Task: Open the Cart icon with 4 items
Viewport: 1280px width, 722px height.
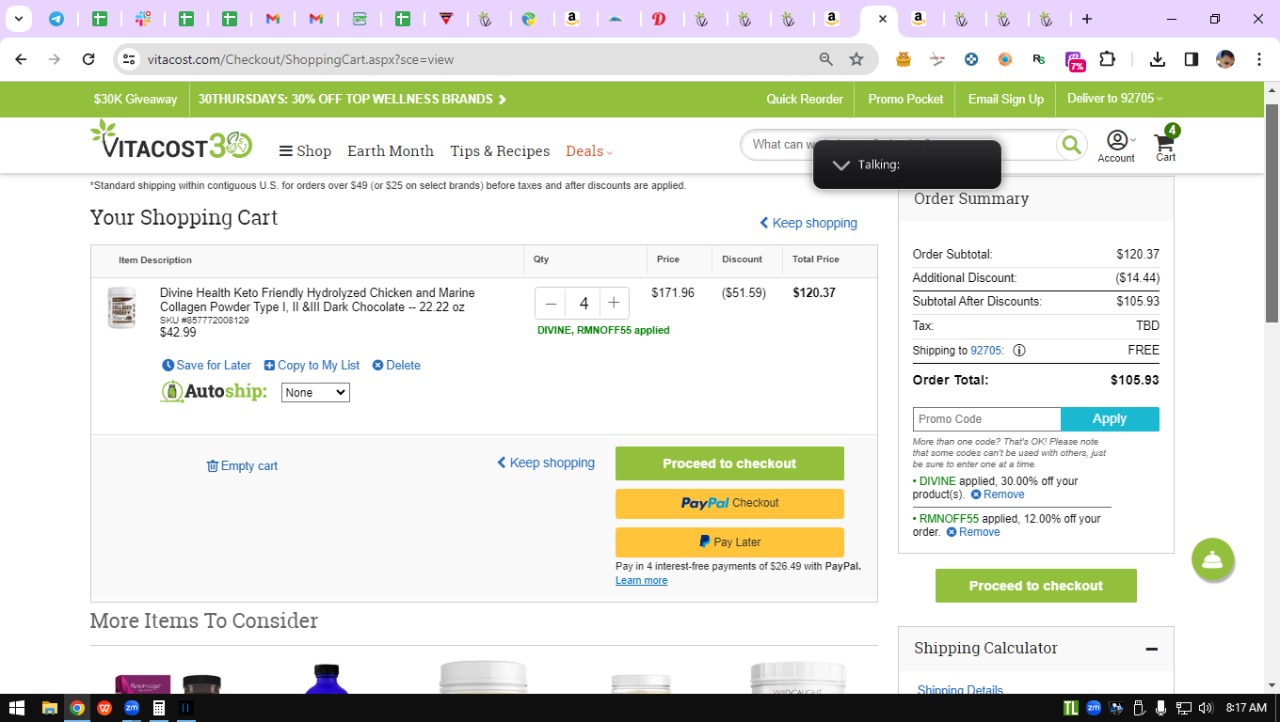Action: click(1166, 144)
